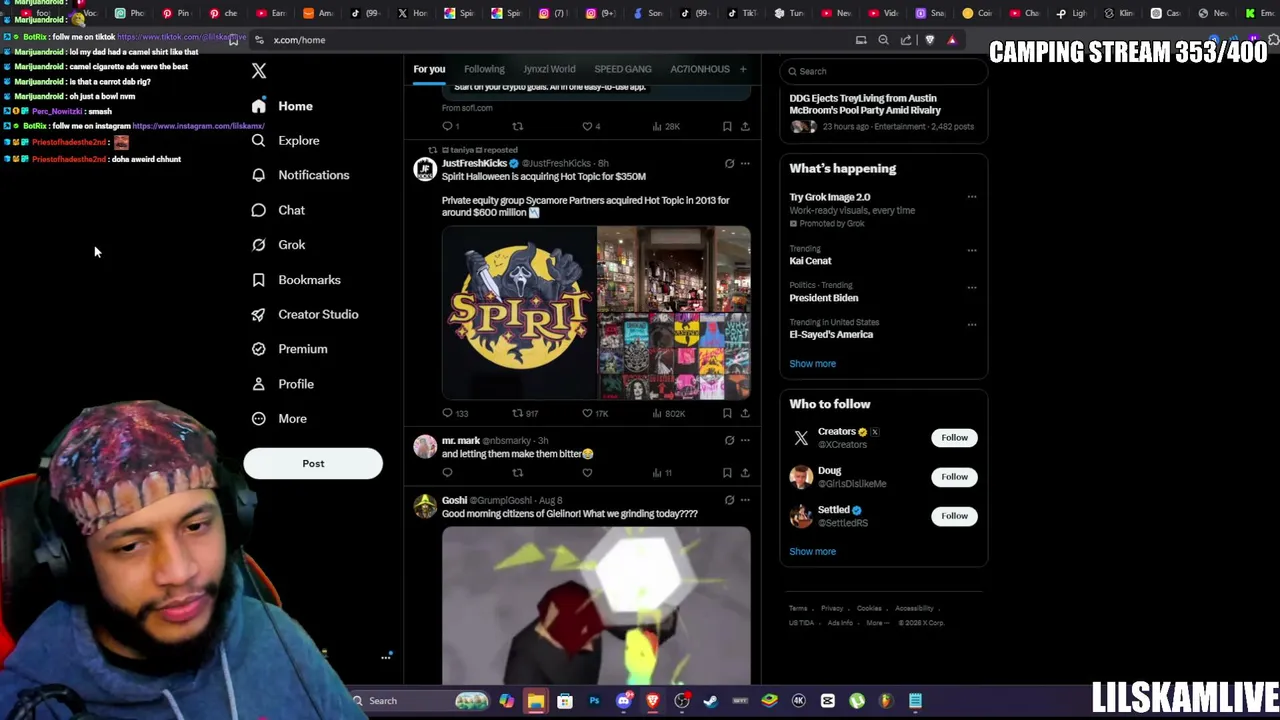The image size is (1280, 720).
Task: Follow the Creators account
Action: pos(954,438)
